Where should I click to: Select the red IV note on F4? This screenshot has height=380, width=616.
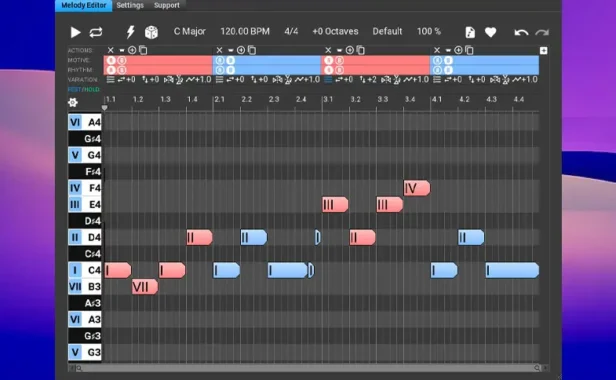point(417,188)
